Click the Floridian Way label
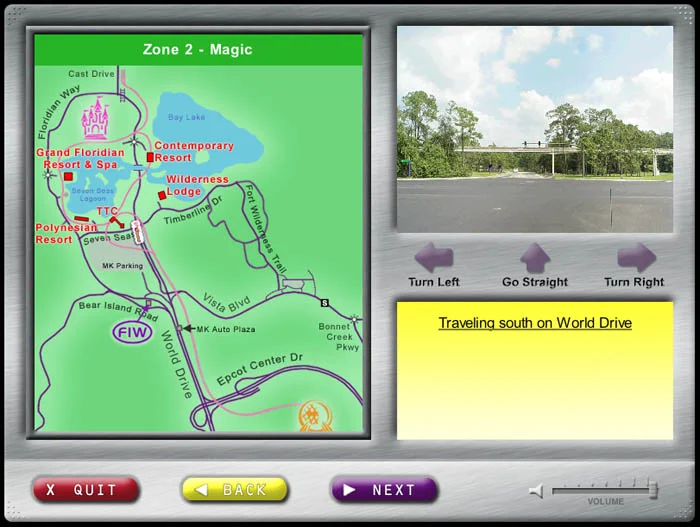 [58, 111]
